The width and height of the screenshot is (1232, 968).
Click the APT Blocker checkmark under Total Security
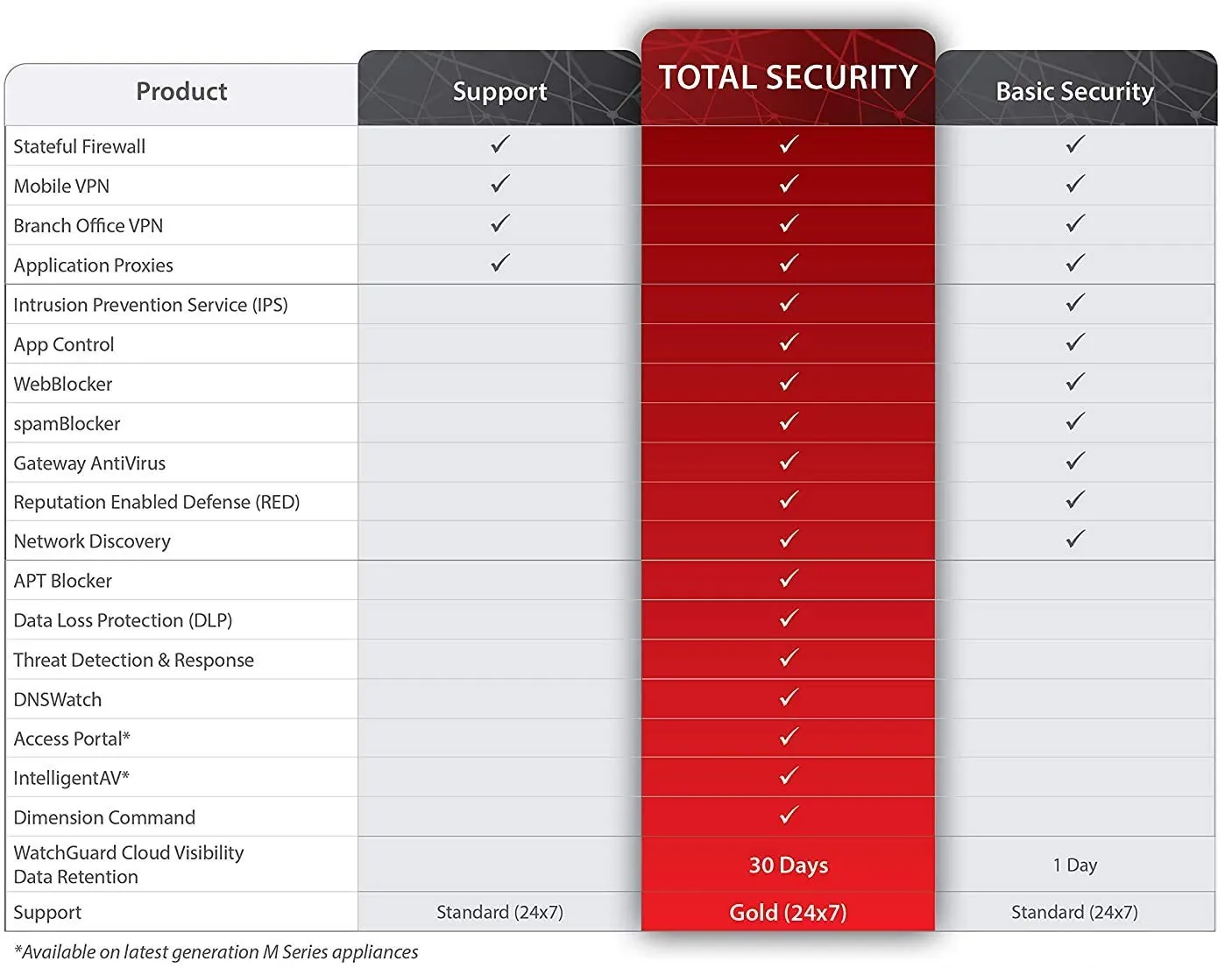pyautogui.click(x=789, y=579)
